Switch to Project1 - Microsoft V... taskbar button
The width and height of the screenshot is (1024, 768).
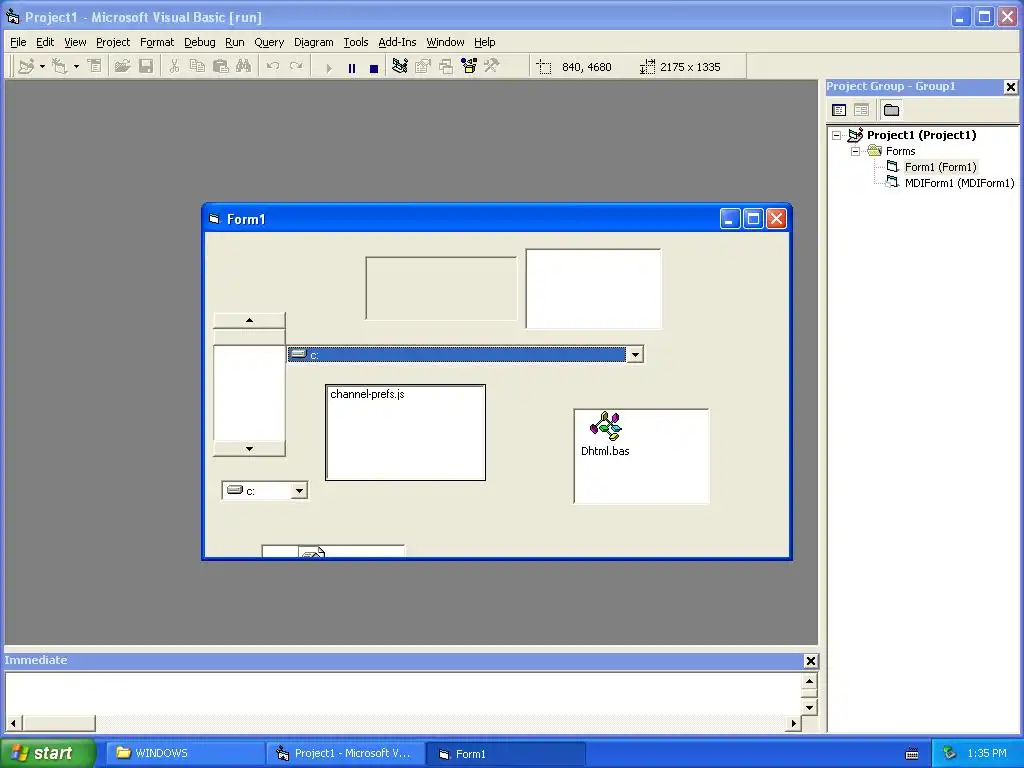pos(345,753)
